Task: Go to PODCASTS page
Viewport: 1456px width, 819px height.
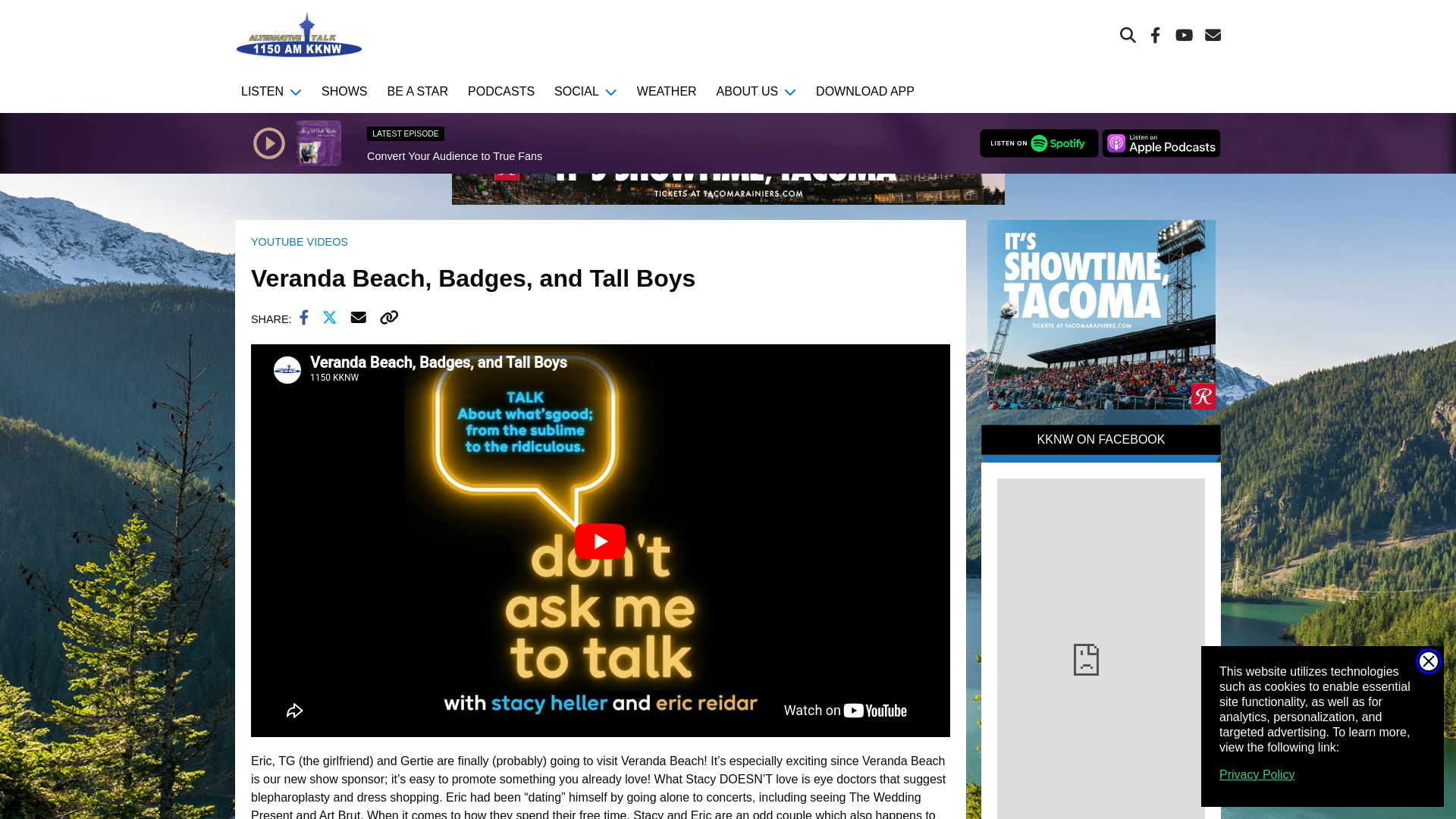Action: (x=501, y=92)
